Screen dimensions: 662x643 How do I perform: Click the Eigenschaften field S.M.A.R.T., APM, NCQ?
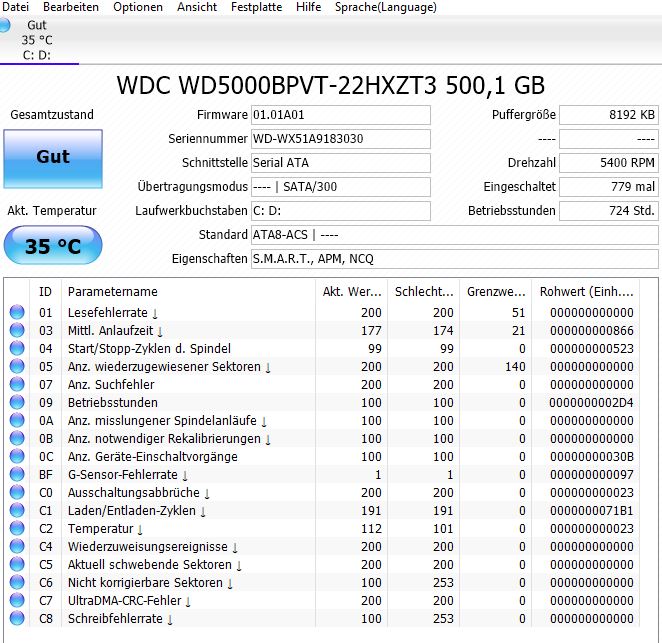[x=455, y=259]
